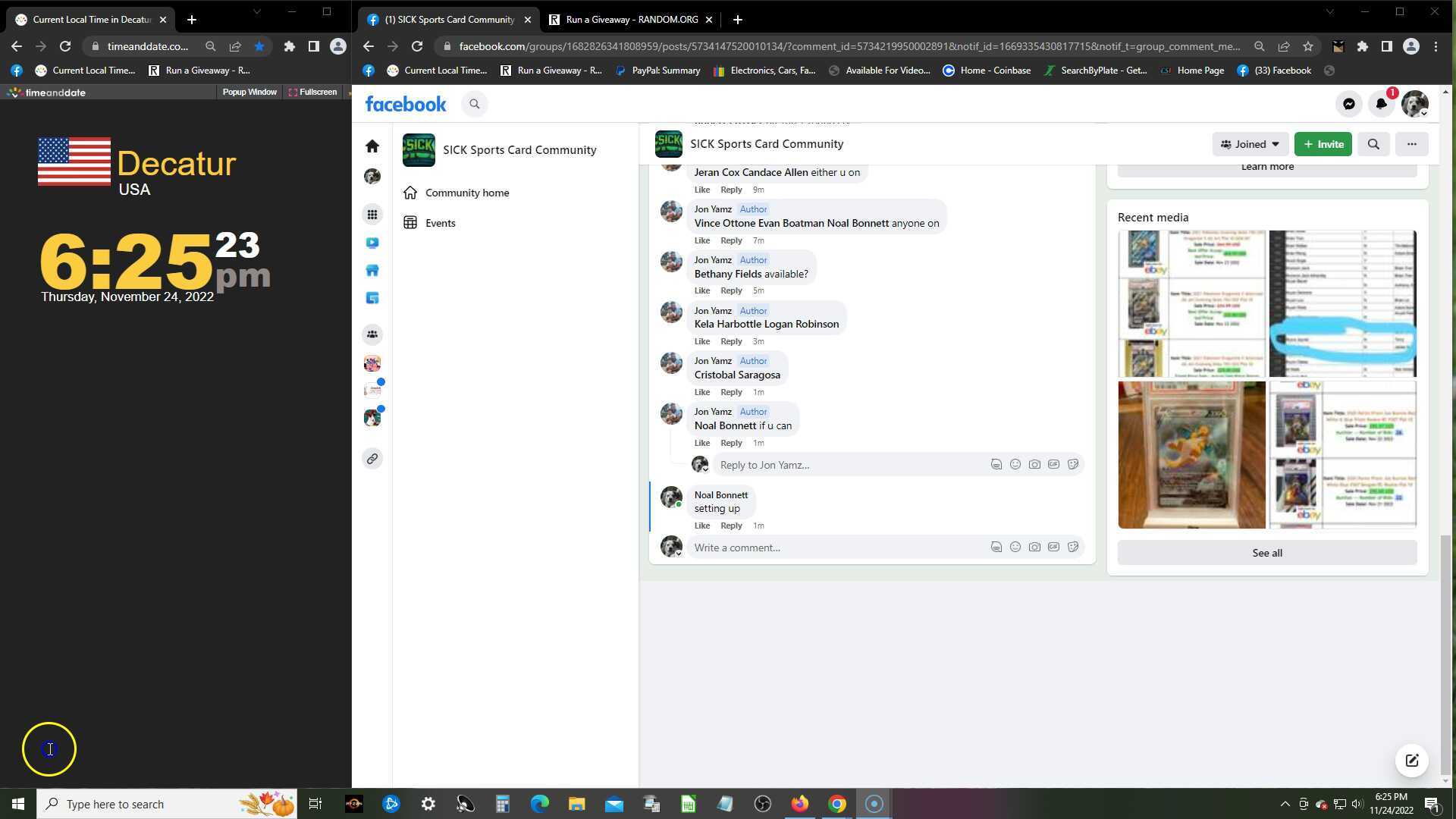Click new message compose icon
Screen dimensions: 1456x819
[1411, 760]
